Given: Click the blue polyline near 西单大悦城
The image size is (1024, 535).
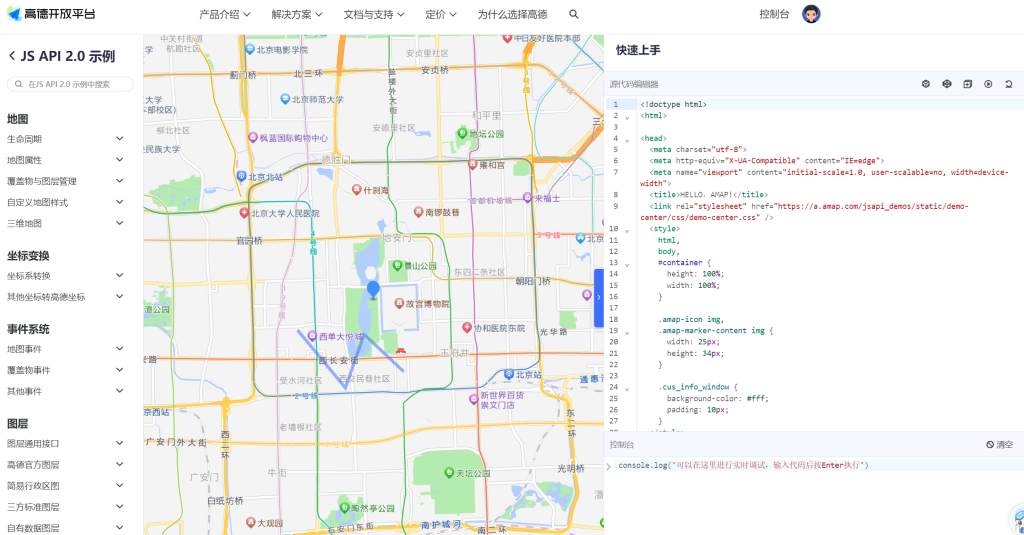Looking at the screenshot, I should tap(350, 361).
